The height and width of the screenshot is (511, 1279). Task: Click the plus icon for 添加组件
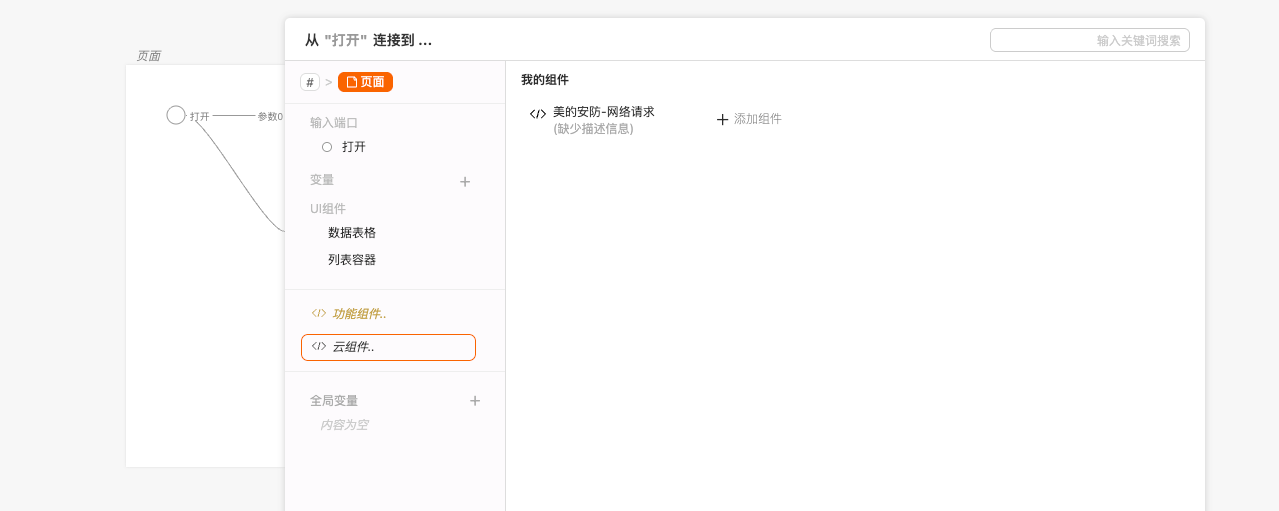(x=722, y=119)
